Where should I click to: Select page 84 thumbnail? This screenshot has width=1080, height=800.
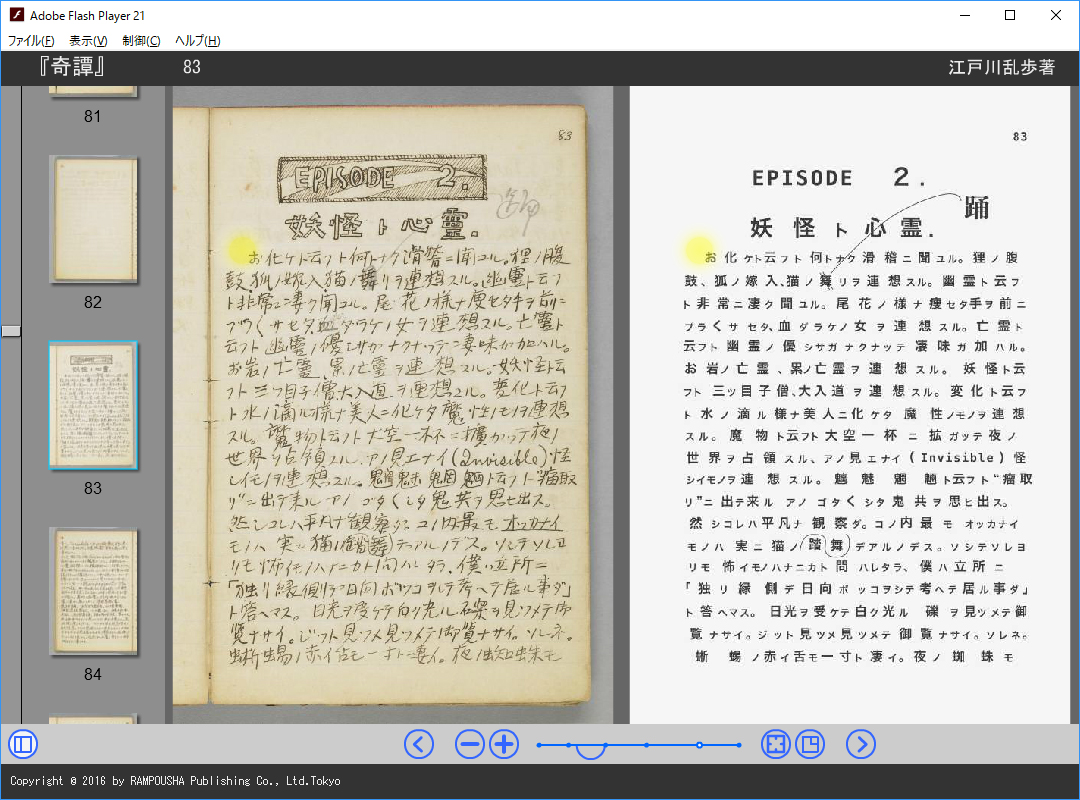point(93,591)
